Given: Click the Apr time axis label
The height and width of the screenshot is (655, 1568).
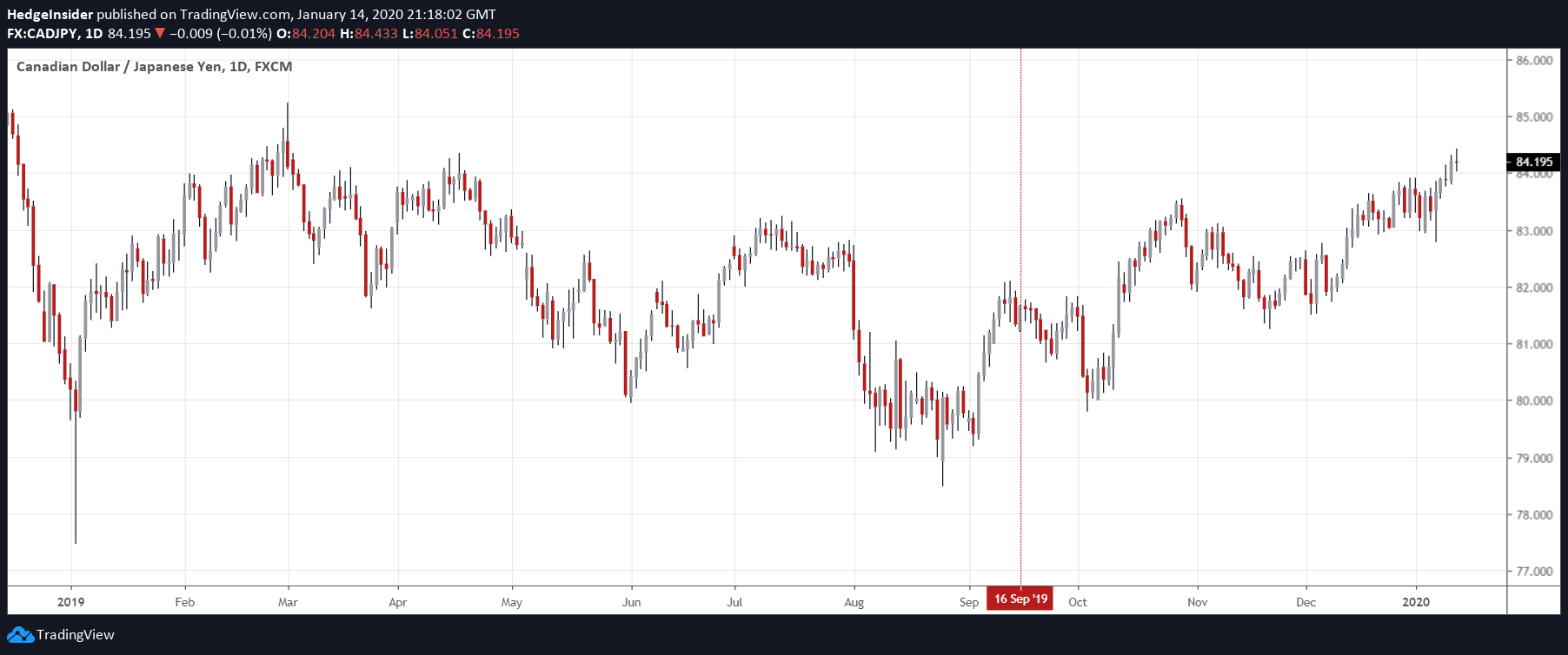Looking at the screenshot, I should click(398, 602).
